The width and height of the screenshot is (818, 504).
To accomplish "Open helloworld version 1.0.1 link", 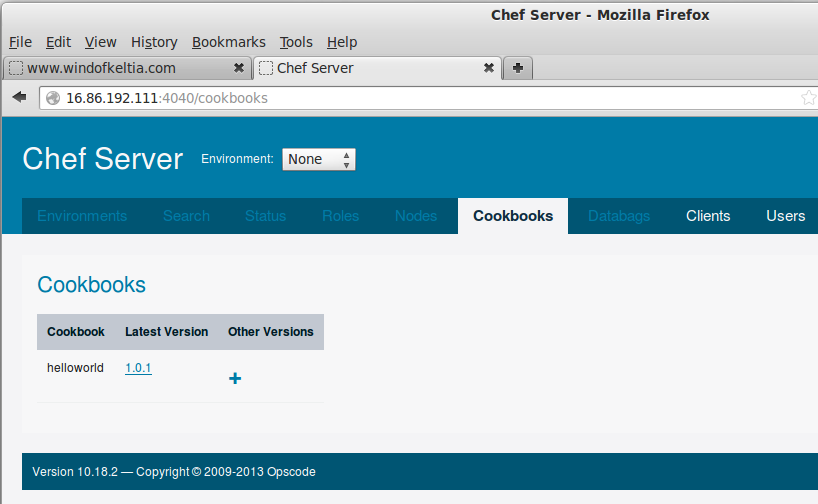I will pyautogui.click(x=138, y=368).
